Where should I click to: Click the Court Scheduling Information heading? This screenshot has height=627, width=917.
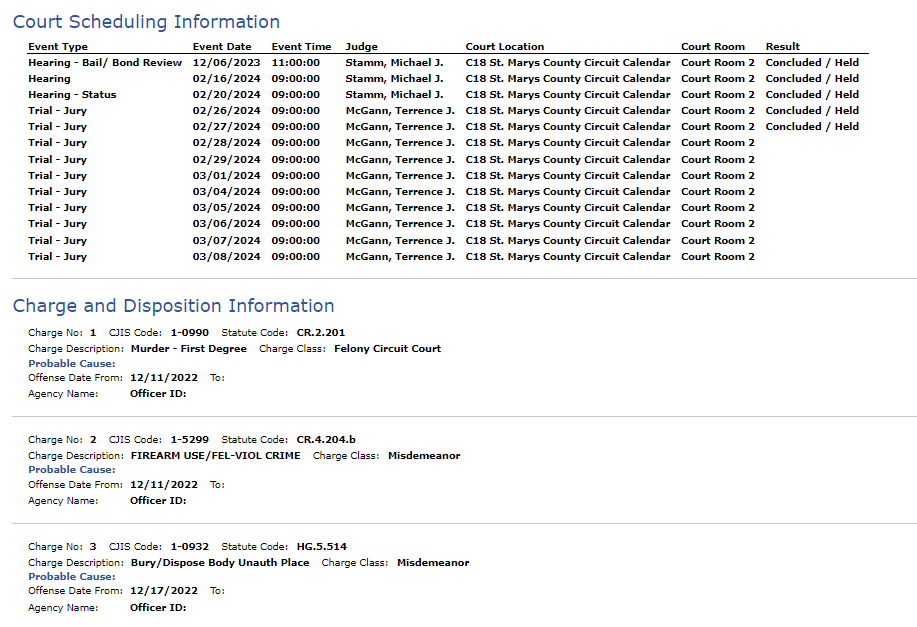(x=146, y=22)
